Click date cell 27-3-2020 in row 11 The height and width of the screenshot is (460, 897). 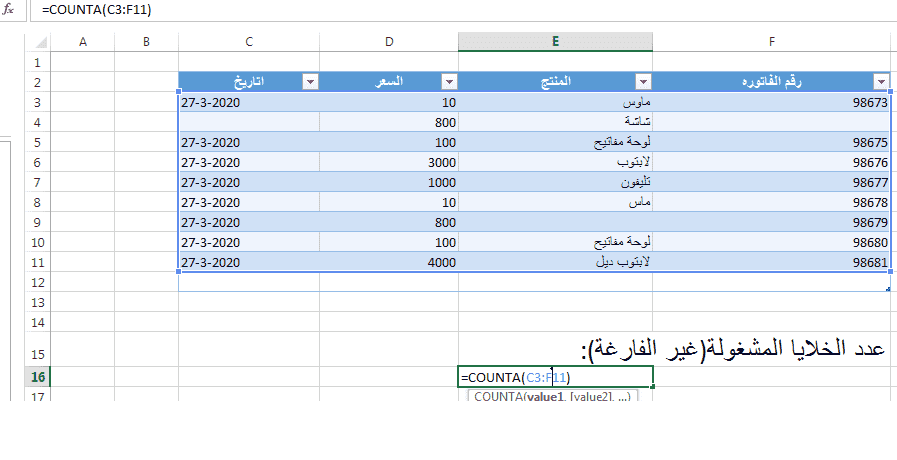click(x=249, y=263)
